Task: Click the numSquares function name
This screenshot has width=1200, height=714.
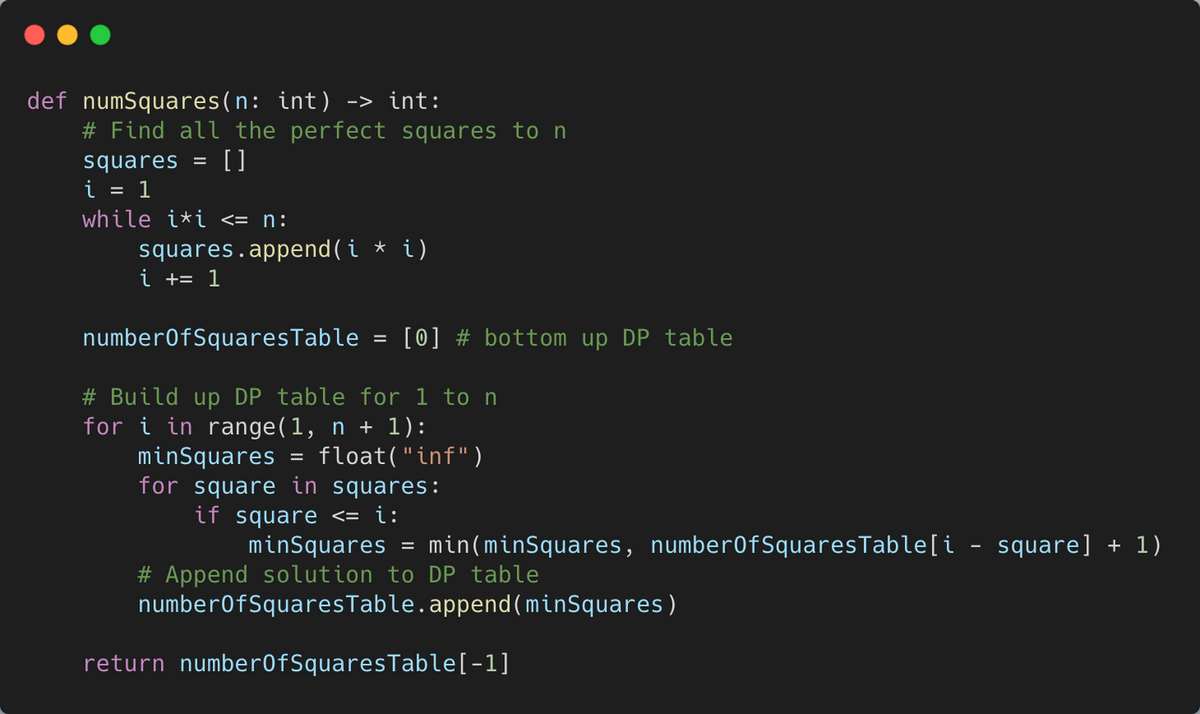Action: pos(151,101)
